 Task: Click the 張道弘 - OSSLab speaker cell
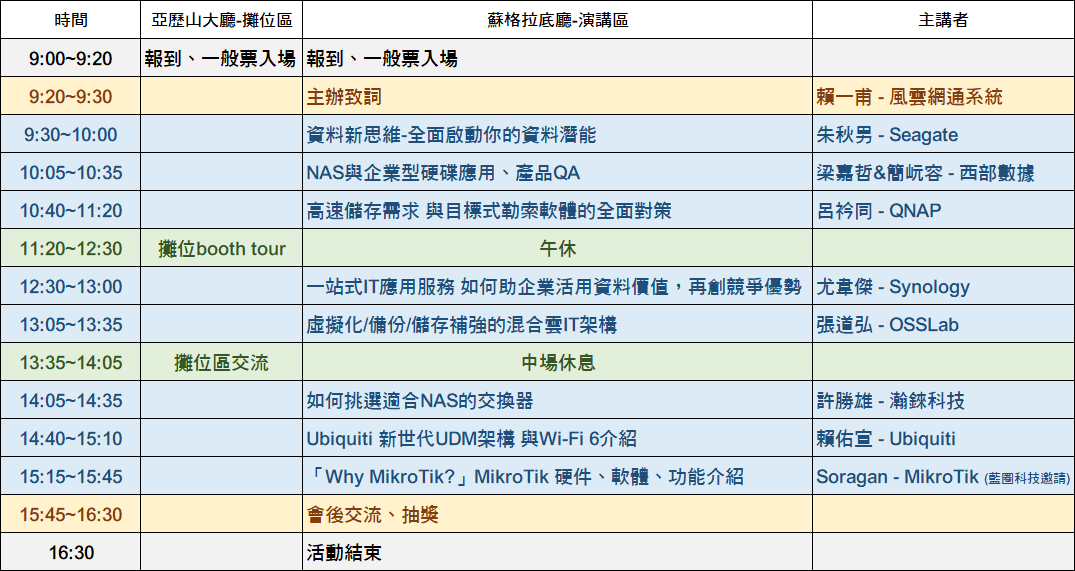click(x=888, y=325)
